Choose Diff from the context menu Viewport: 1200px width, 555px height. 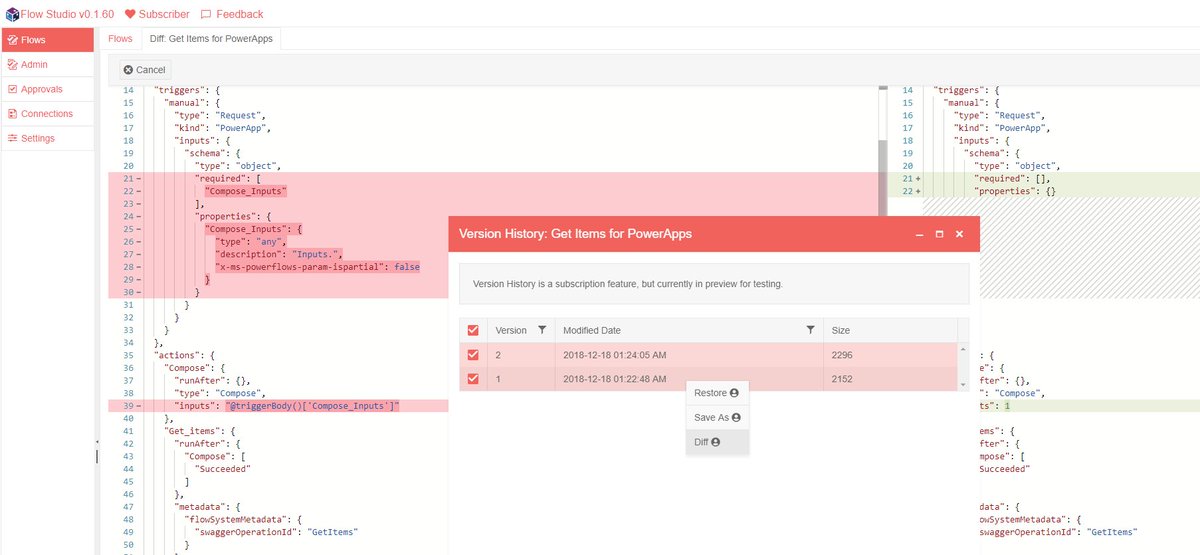coord(717,442)
